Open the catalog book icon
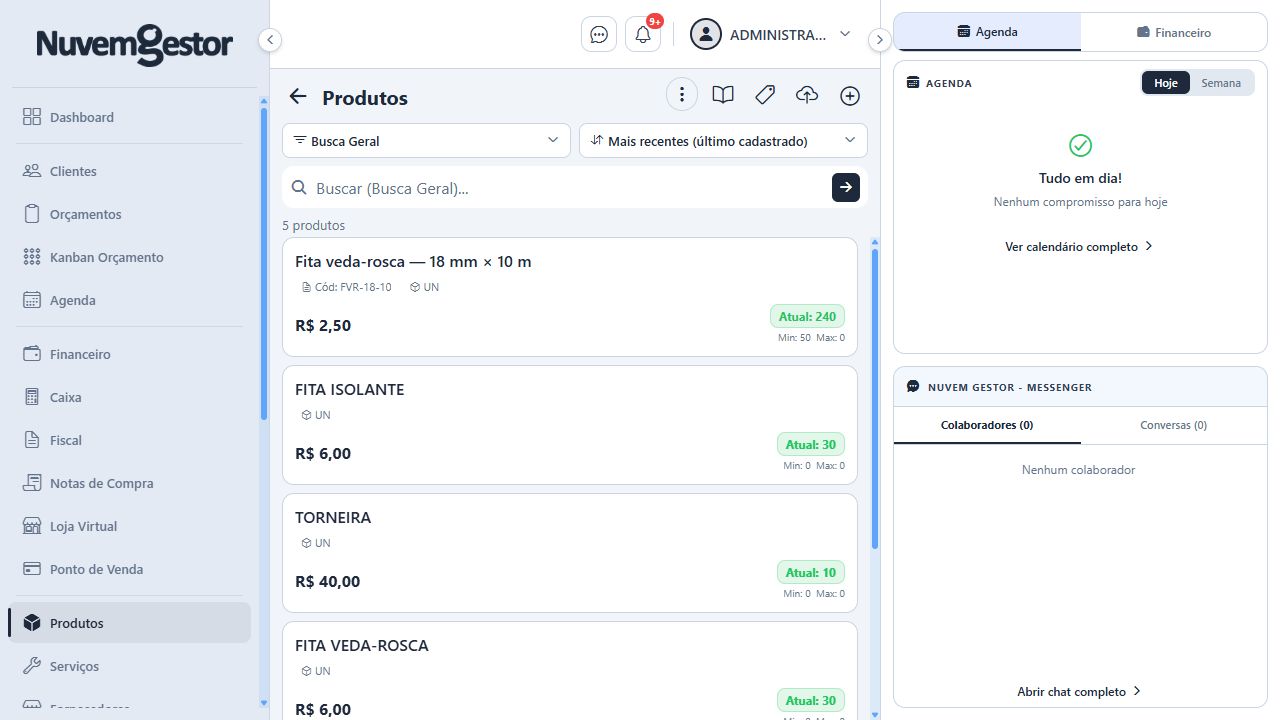 723,95
